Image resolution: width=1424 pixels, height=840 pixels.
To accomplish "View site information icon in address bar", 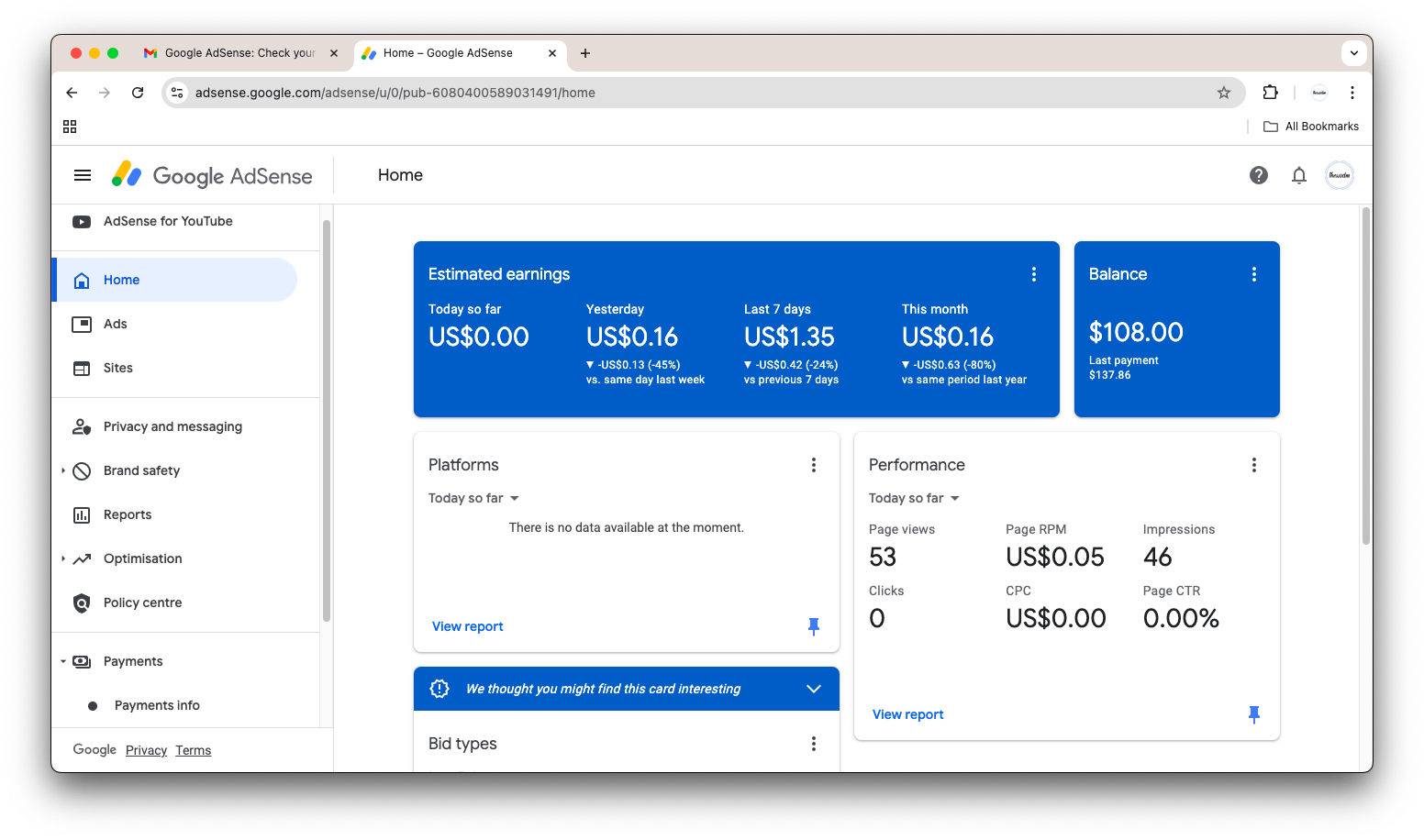I will (x=178, y=93).
